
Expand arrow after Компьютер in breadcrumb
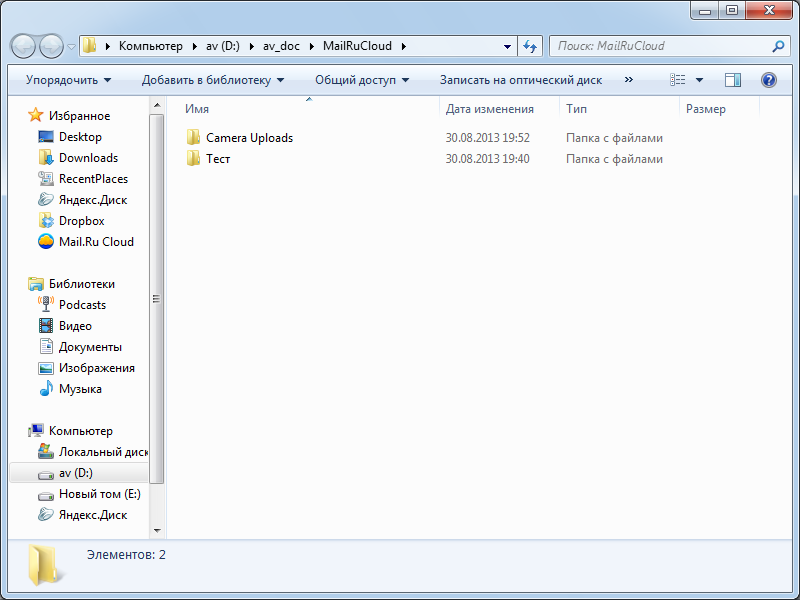(x=194, y=46)
